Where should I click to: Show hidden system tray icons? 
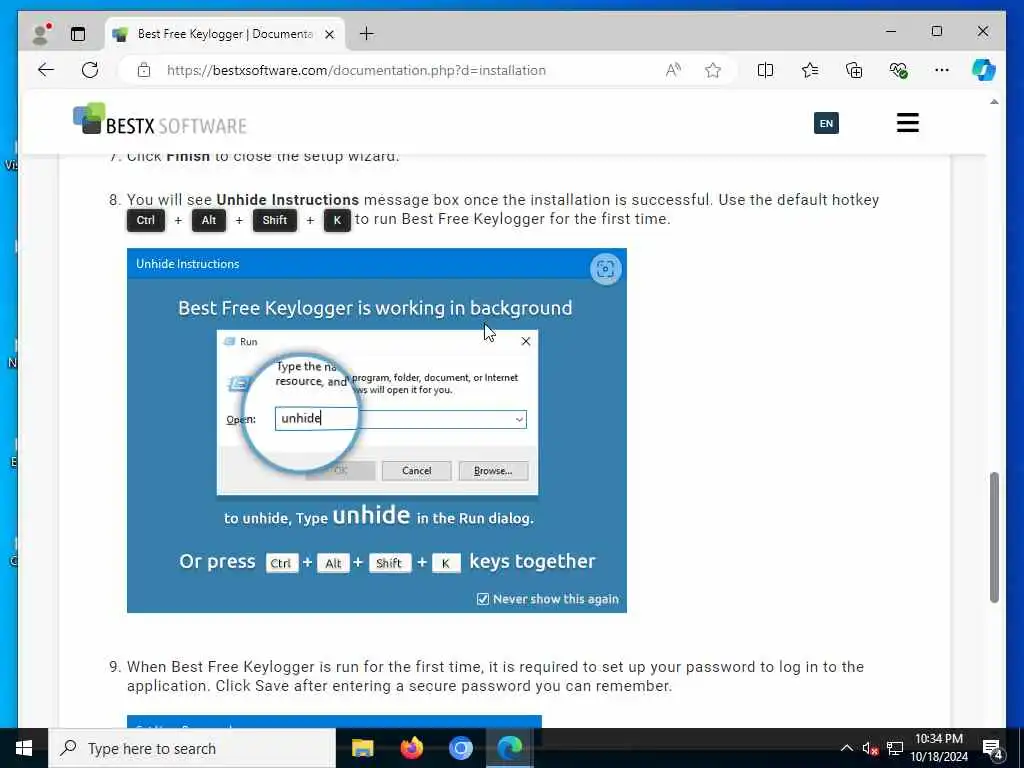846,748
